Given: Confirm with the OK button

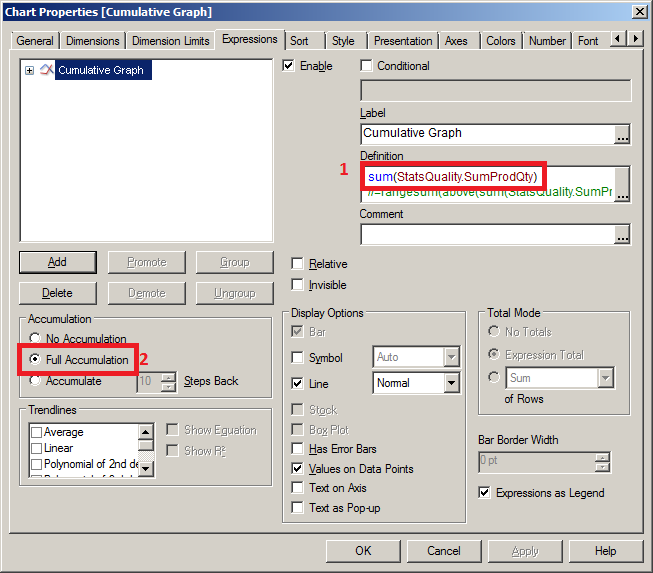Looking at the screenshot, I should [363, 551].
